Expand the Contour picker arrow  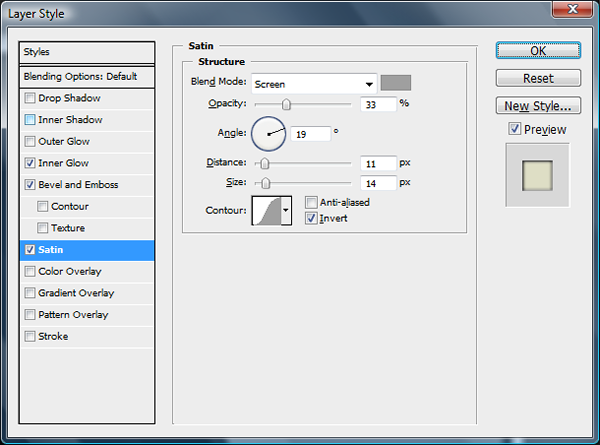coord(287,210)
